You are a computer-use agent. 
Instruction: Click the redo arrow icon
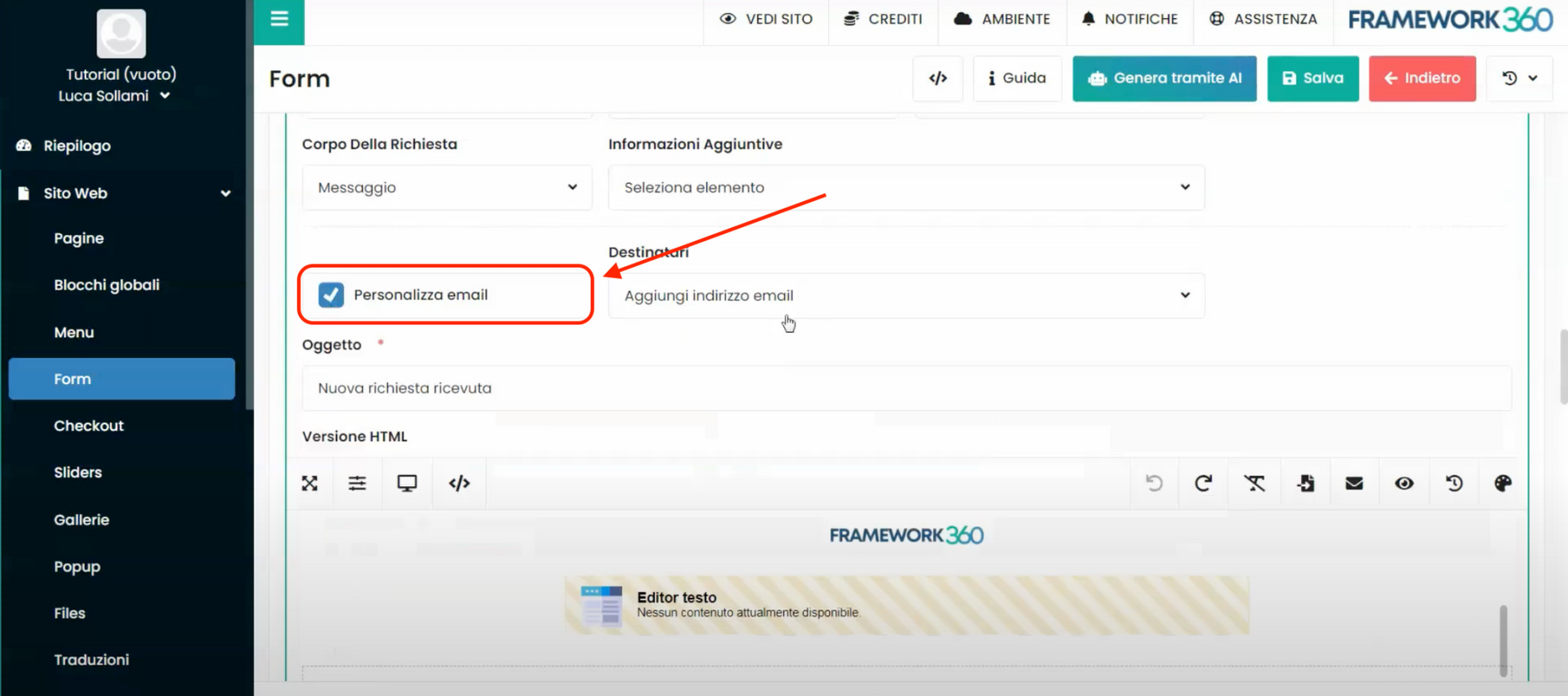point(1203,484)
